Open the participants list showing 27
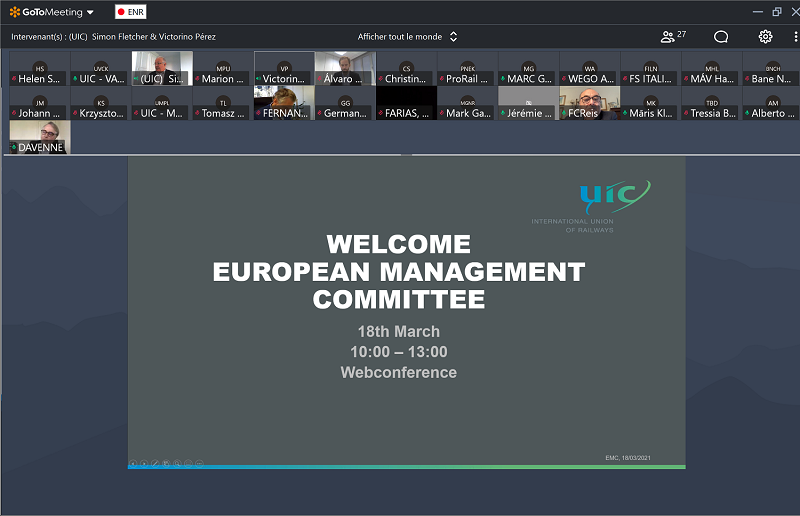Screen dimensions: 800x516 [x=673, y=36]
